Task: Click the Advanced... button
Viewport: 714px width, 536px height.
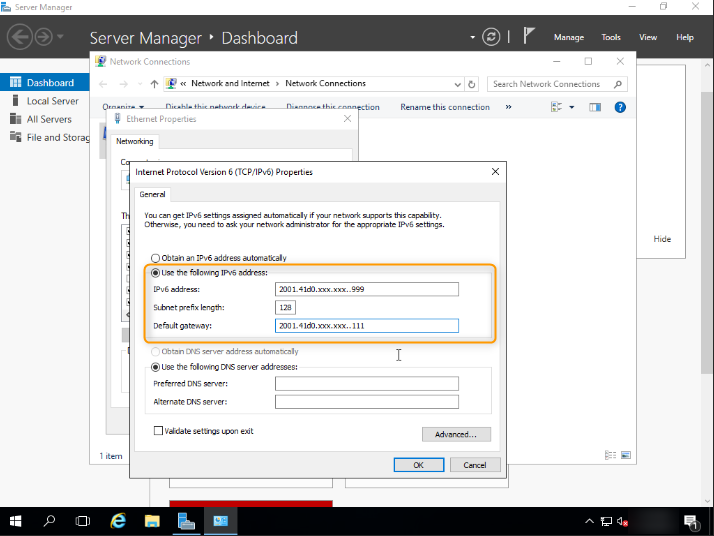Action: click(456, 434)
